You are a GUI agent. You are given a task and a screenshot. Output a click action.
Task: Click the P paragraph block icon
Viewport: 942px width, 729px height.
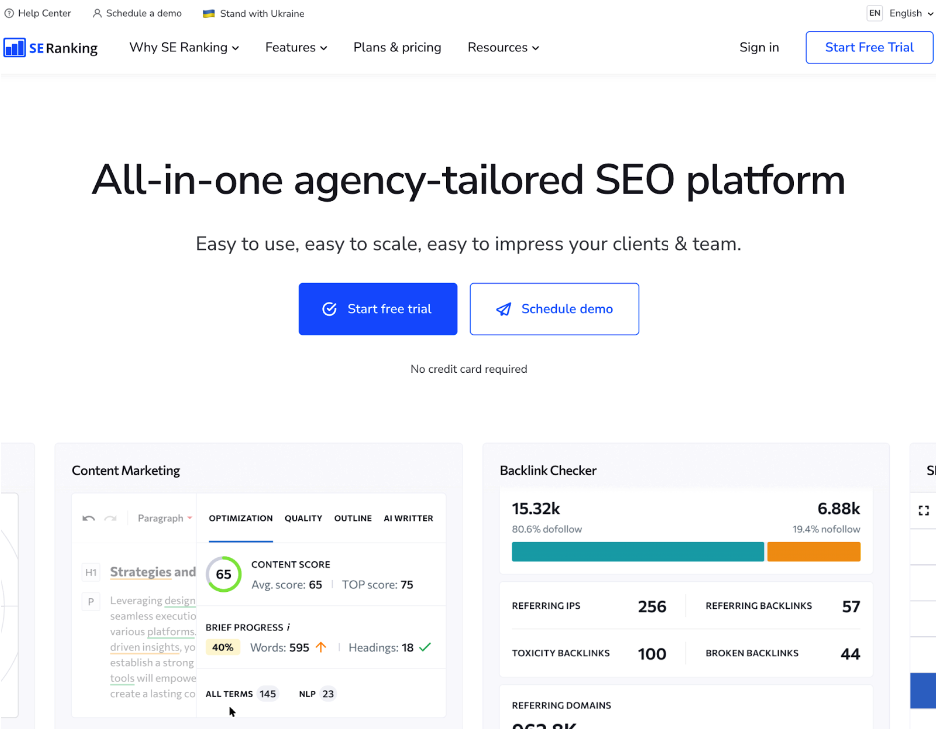coord(91,601)
